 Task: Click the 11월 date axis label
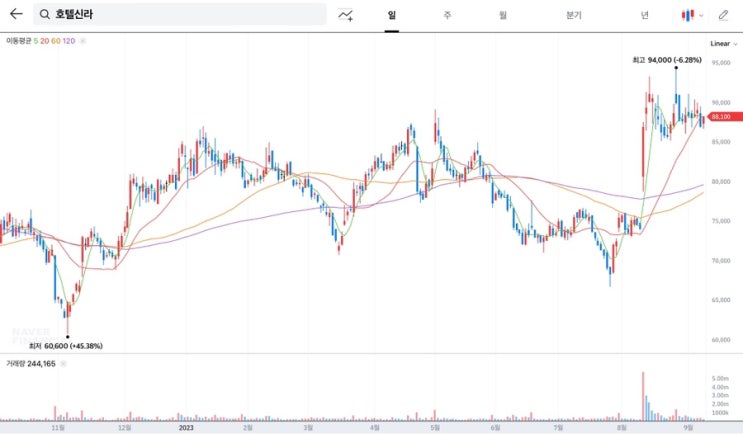click(58, 428)
